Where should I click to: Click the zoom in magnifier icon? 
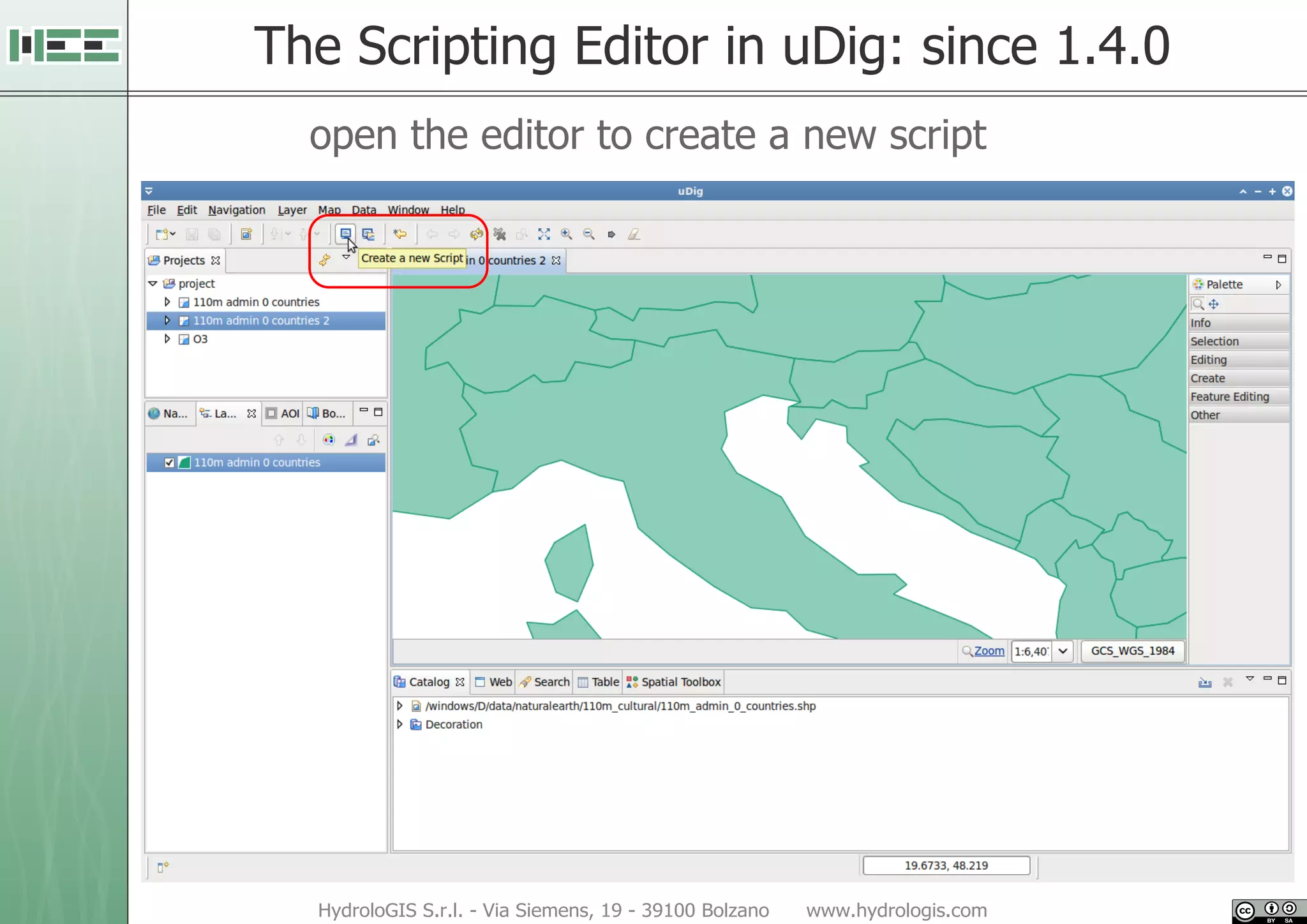coord(566,234)
